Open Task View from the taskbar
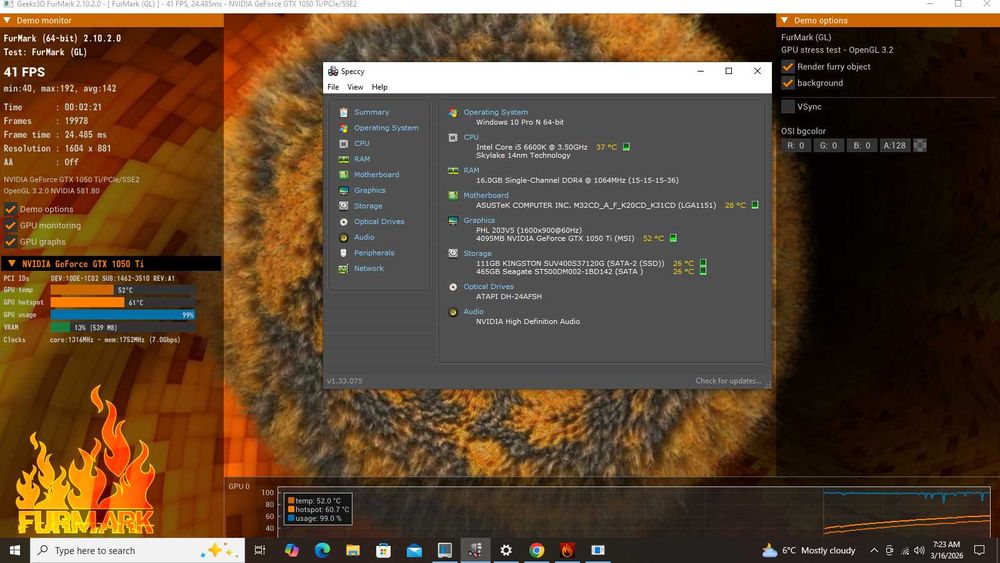This screenshot has width=1000, height=563. point(260,550)
